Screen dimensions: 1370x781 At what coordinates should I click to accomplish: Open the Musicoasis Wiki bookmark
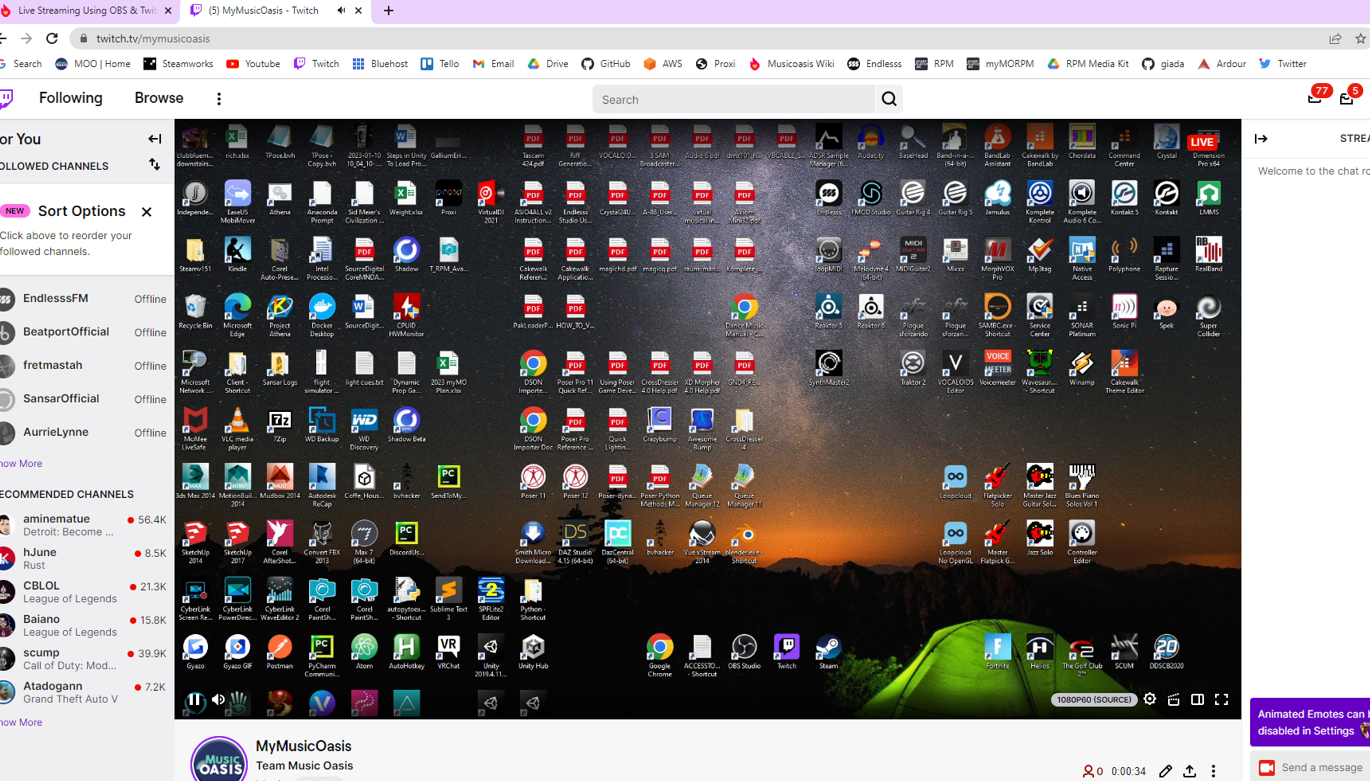[x=791, y=64]
